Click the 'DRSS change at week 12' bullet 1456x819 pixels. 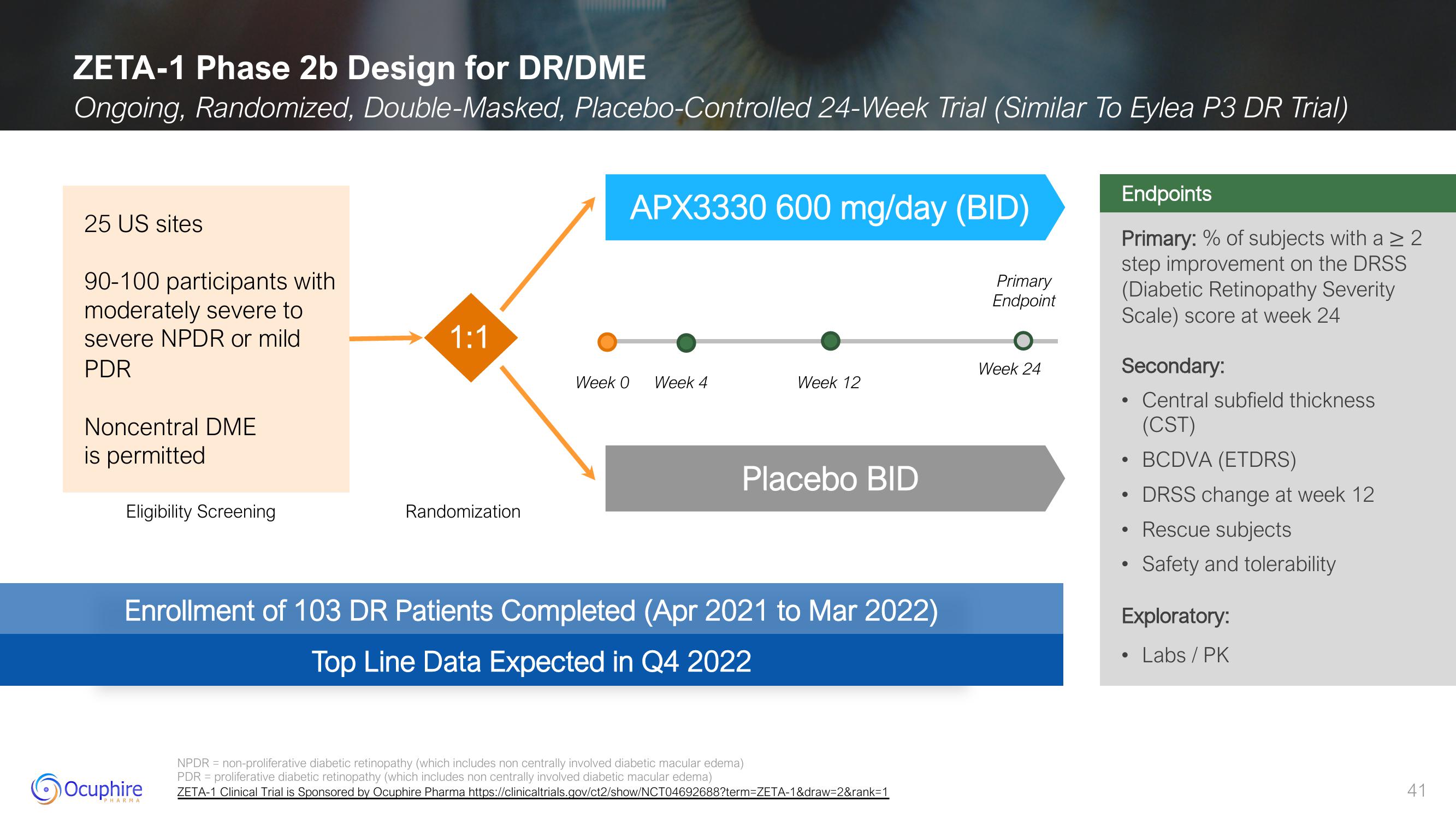1258,495
